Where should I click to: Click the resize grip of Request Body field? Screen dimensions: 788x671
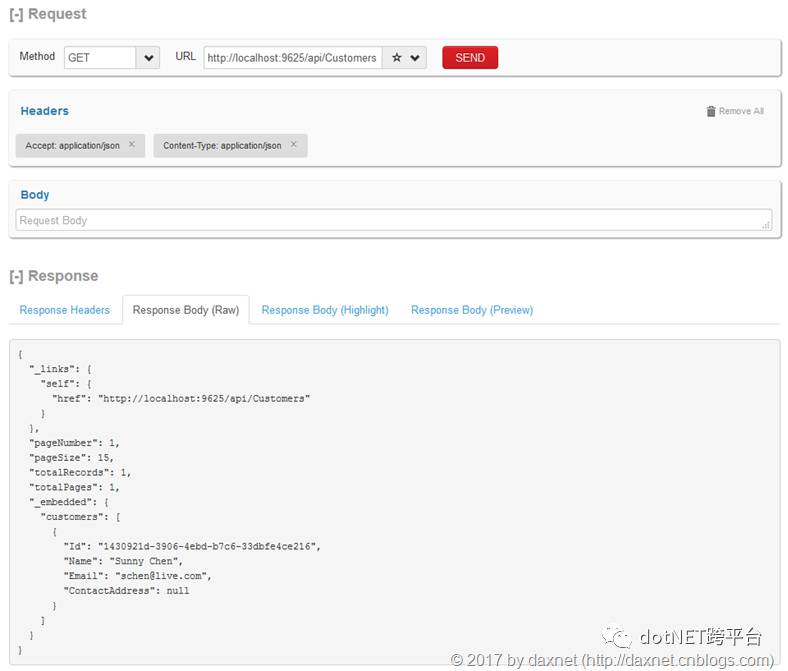pos(766,226)
